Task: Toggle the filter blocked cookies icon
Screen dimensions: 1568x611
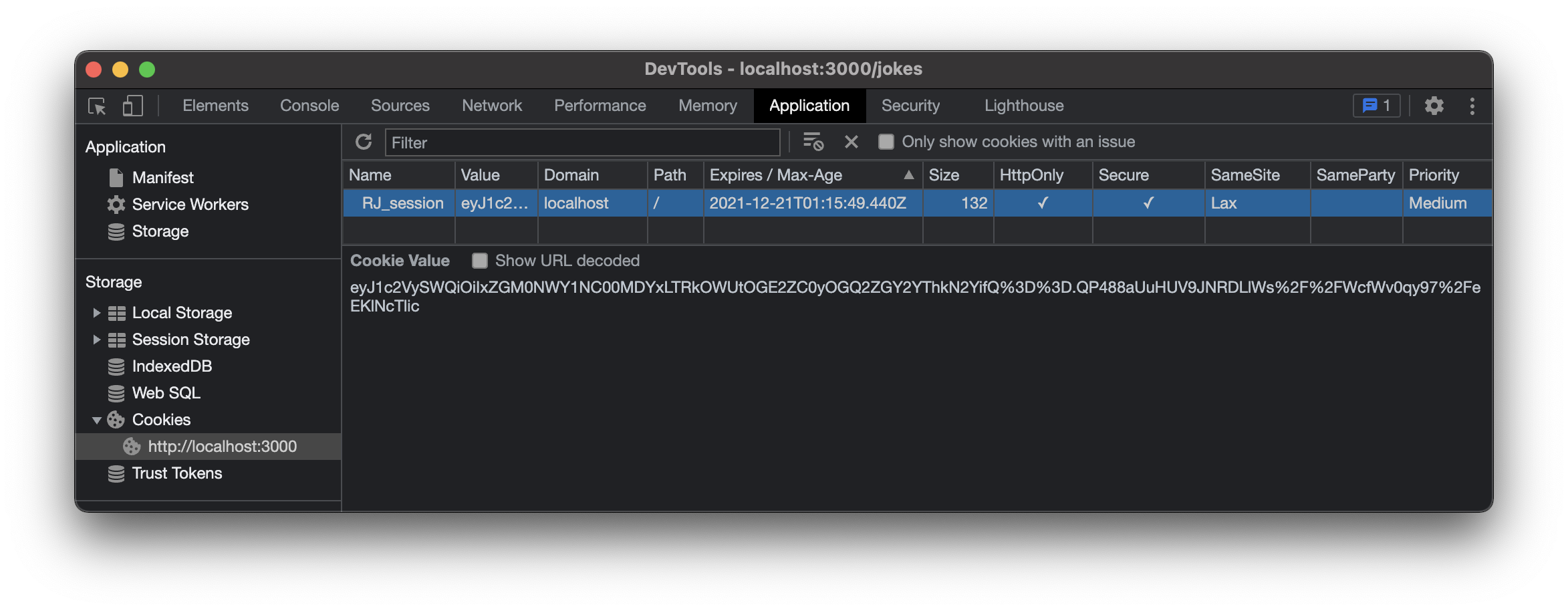Action: tap(813, 142)
